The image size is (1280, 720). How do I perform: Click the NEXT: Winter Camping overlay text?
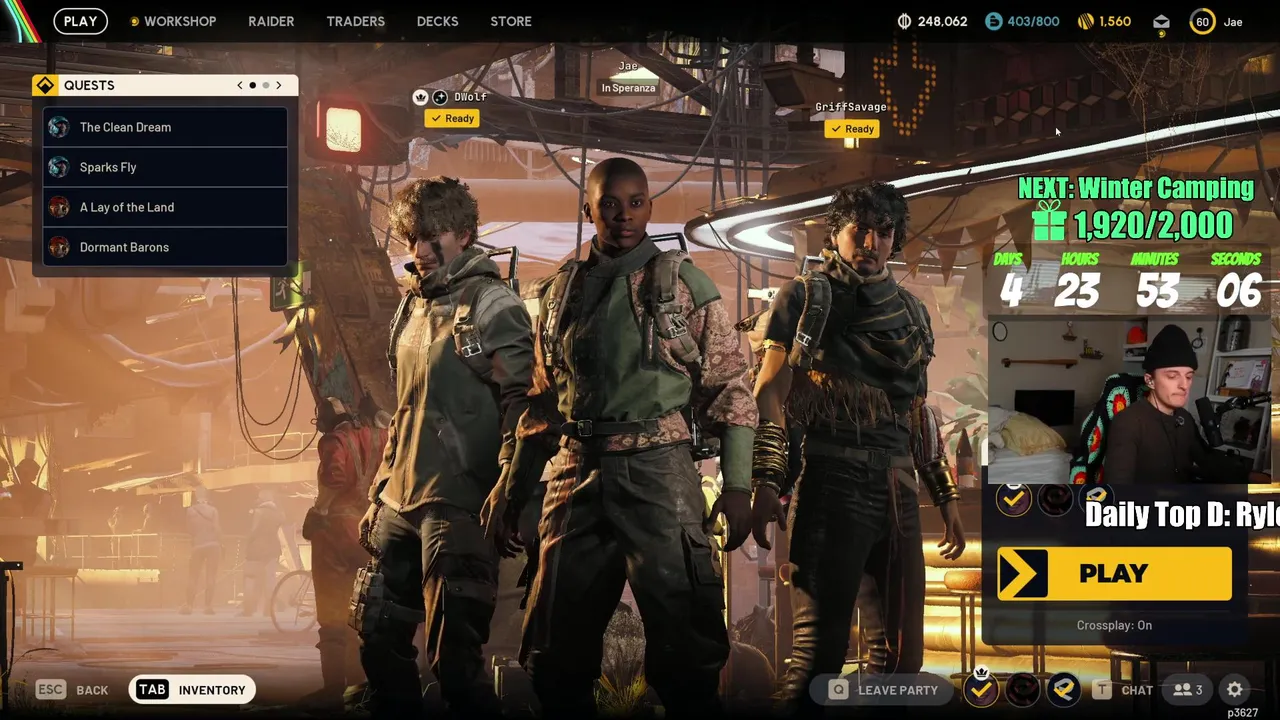(x=1136, y=188)
